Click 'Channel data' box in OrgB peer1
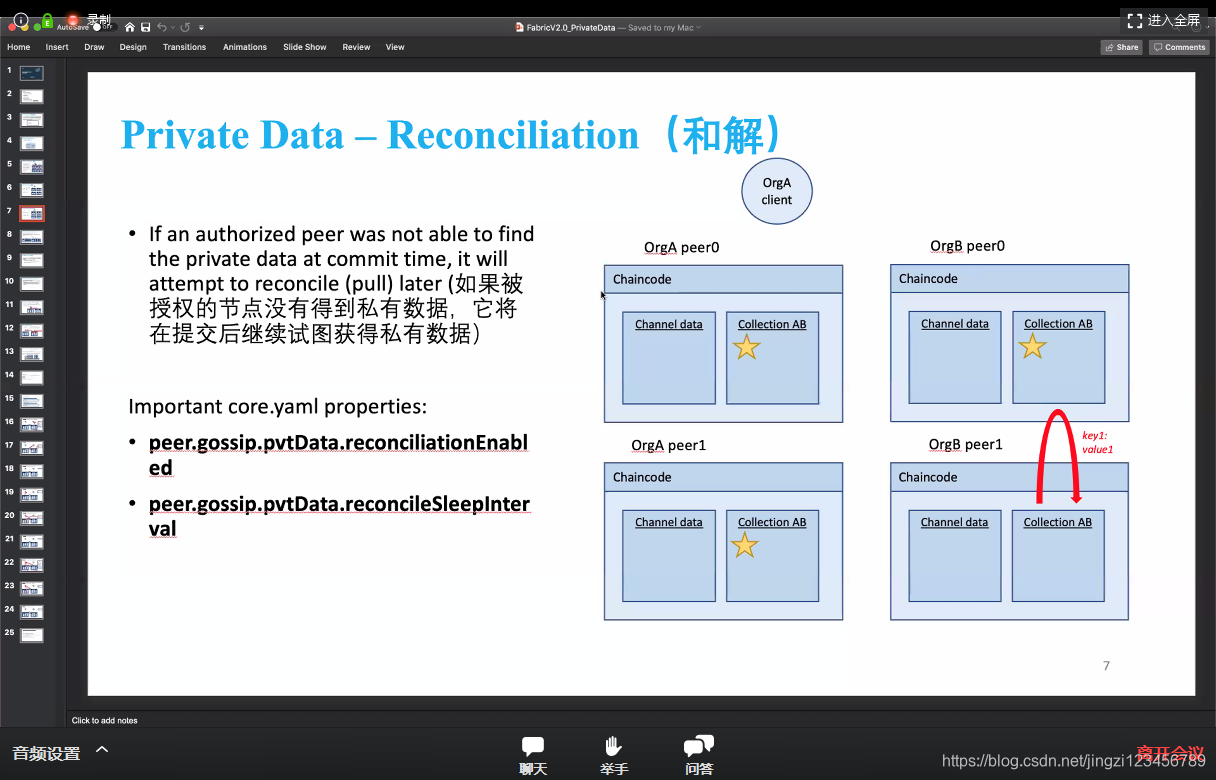The height and width of the screenshot is (780, 1216). (x=954, y=556)
